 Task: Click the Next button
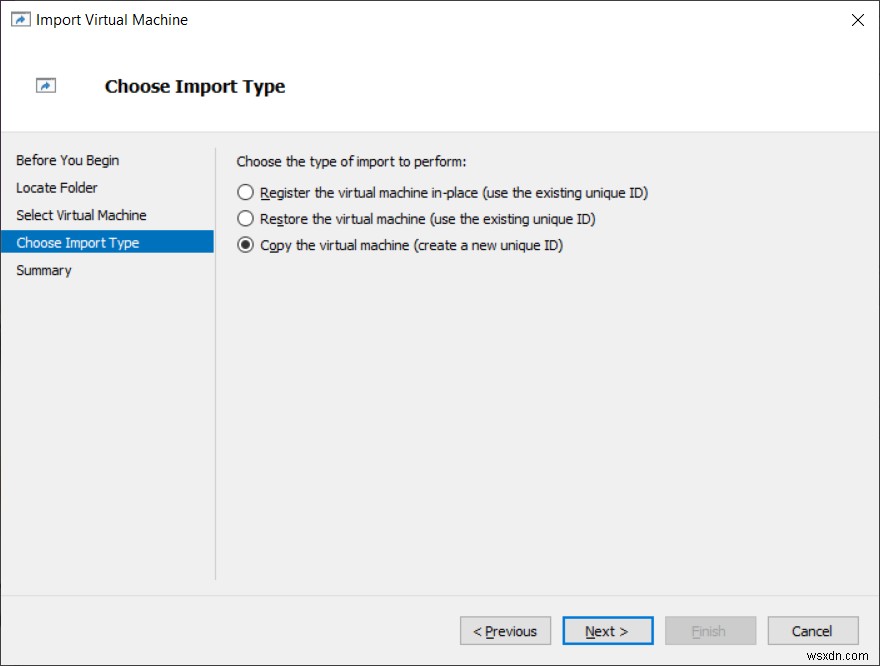click(607, 630)
